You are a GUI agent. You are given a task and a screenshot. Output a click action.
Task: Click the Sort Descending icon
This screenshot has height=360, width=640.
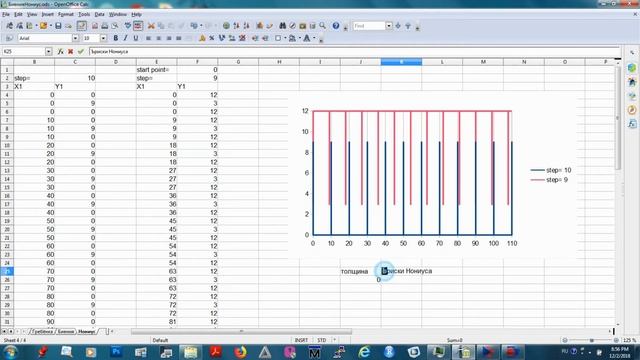[247, 26]
